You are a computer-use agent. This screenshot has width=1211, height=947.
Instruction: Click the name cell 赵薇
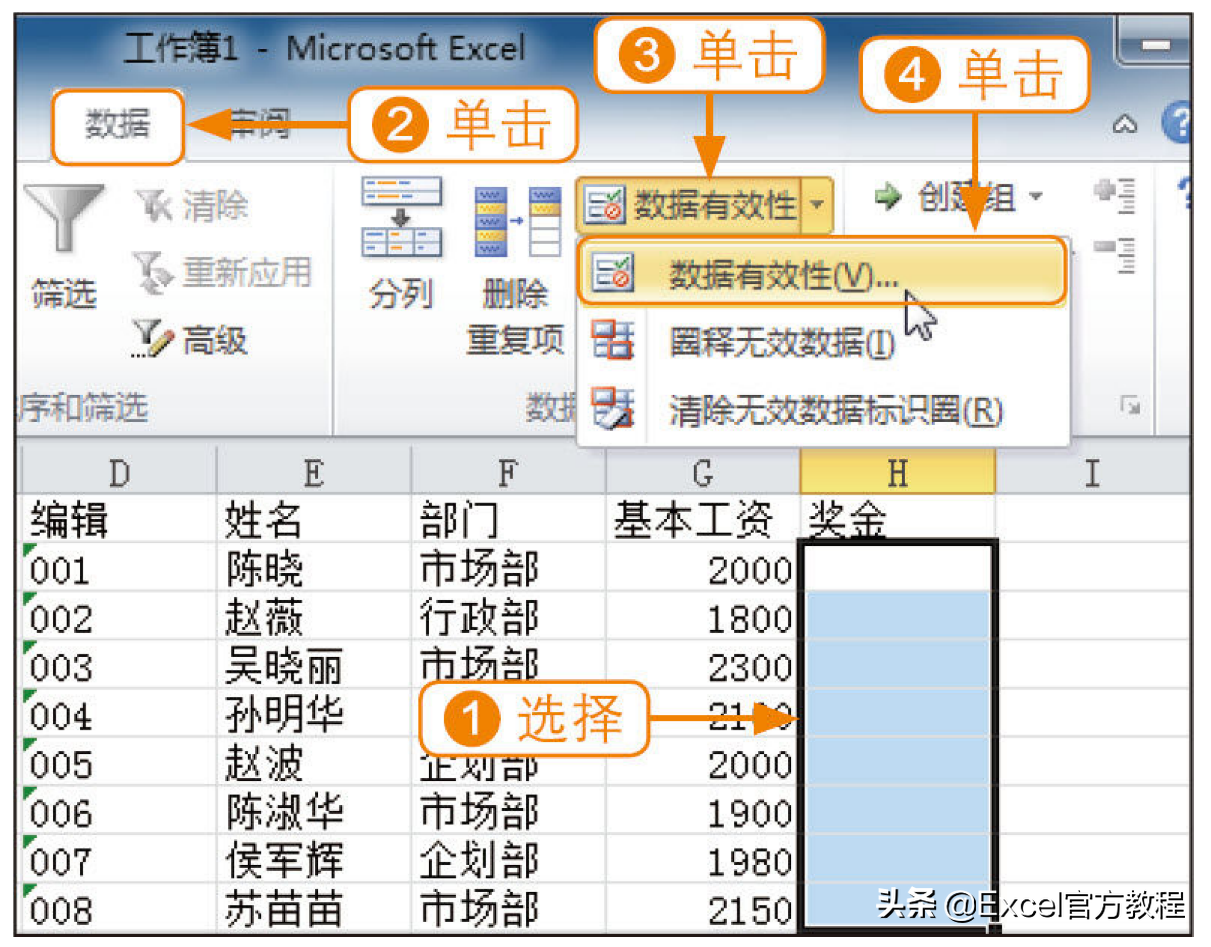[x=313, y=617]
